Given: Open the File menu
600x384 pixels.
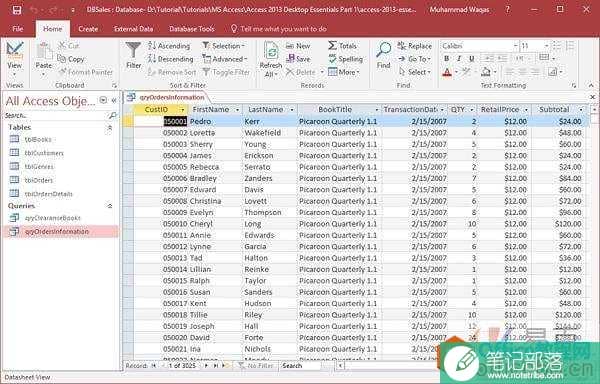Looking at the screenshot, I should [18, 29].
